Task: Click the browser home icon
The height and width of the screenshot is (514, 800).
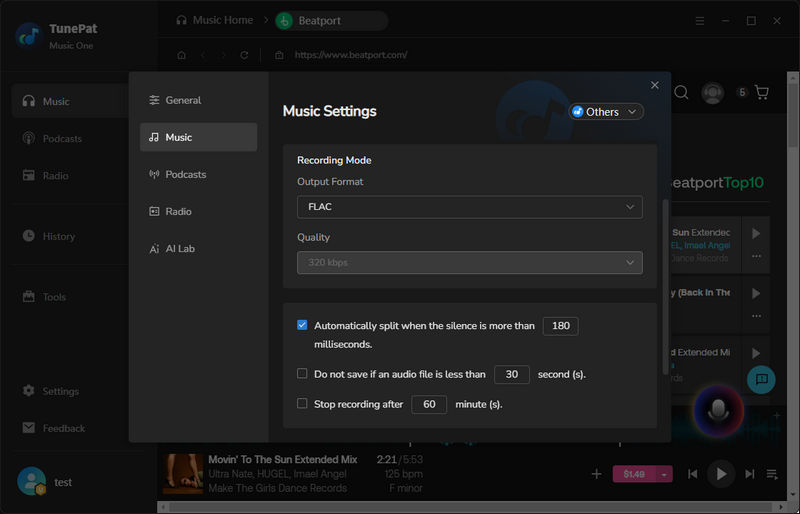Action: click(x=182, y=55)
